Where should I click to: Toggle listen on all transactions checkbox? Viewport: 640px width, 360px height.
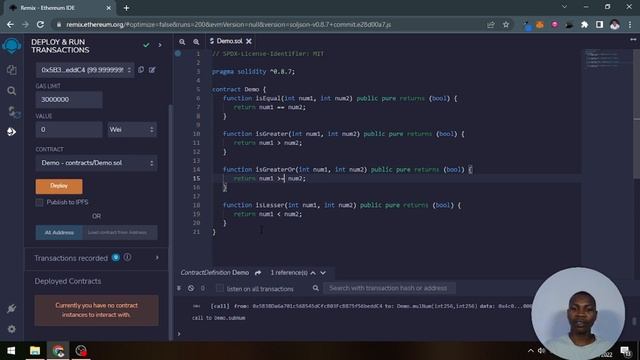click(220, 289)
